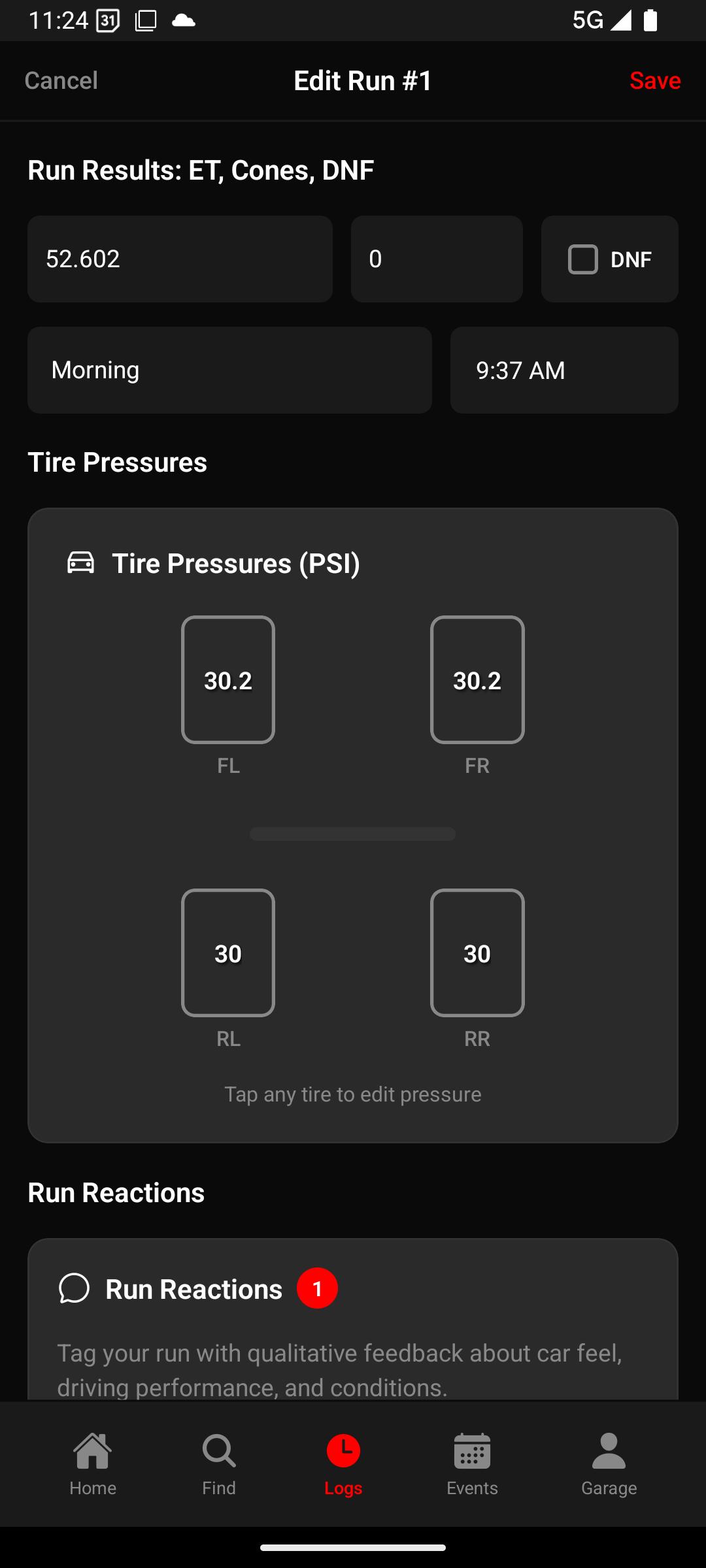Tap the calendar icon in the status bar
The height and width of the screenshot is (1568, 706).
[x=108, y=21]
